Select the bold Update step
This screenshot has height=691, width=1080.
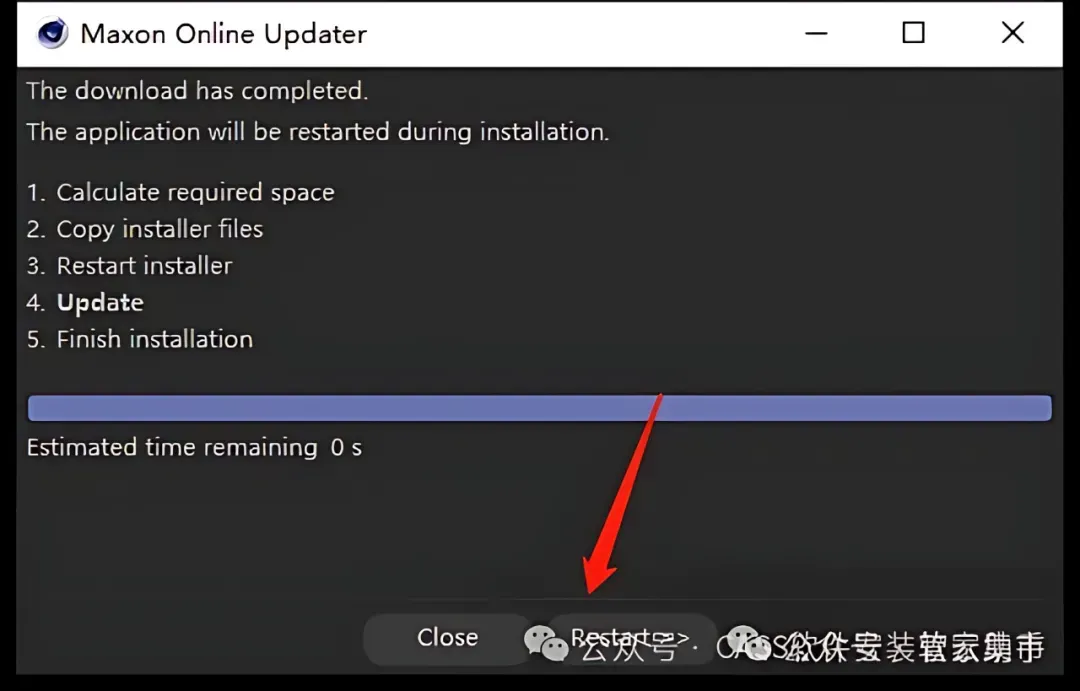point(85,302)
